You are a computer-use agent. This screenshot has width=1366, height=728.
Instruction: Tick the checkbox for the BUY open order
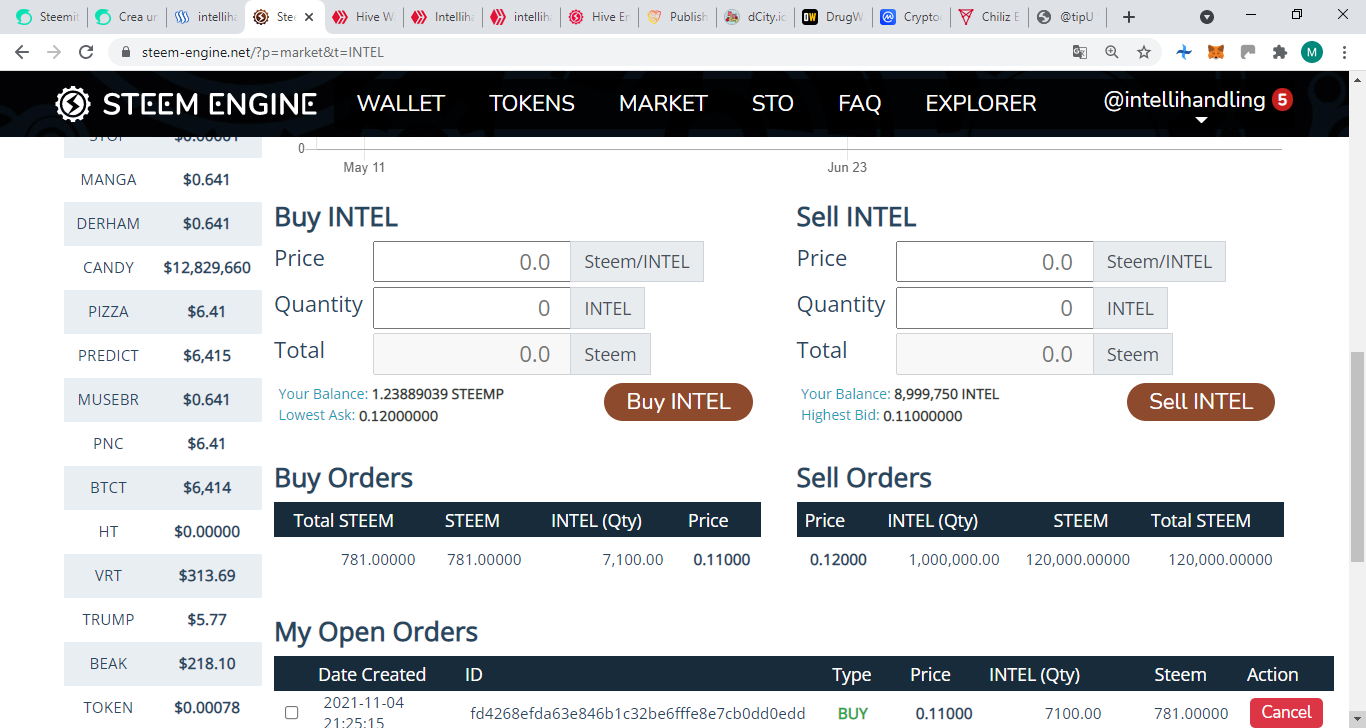[x=292, y=713]
